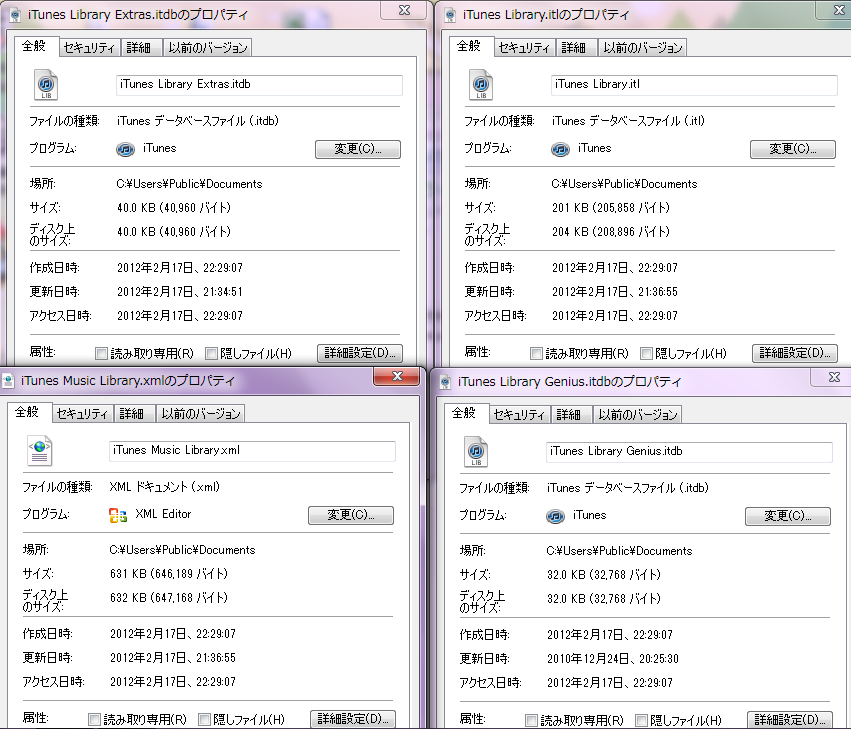The image size is (851, 729).
Task: Click 変更(C)... next to XML Editor
Action: 351,515
